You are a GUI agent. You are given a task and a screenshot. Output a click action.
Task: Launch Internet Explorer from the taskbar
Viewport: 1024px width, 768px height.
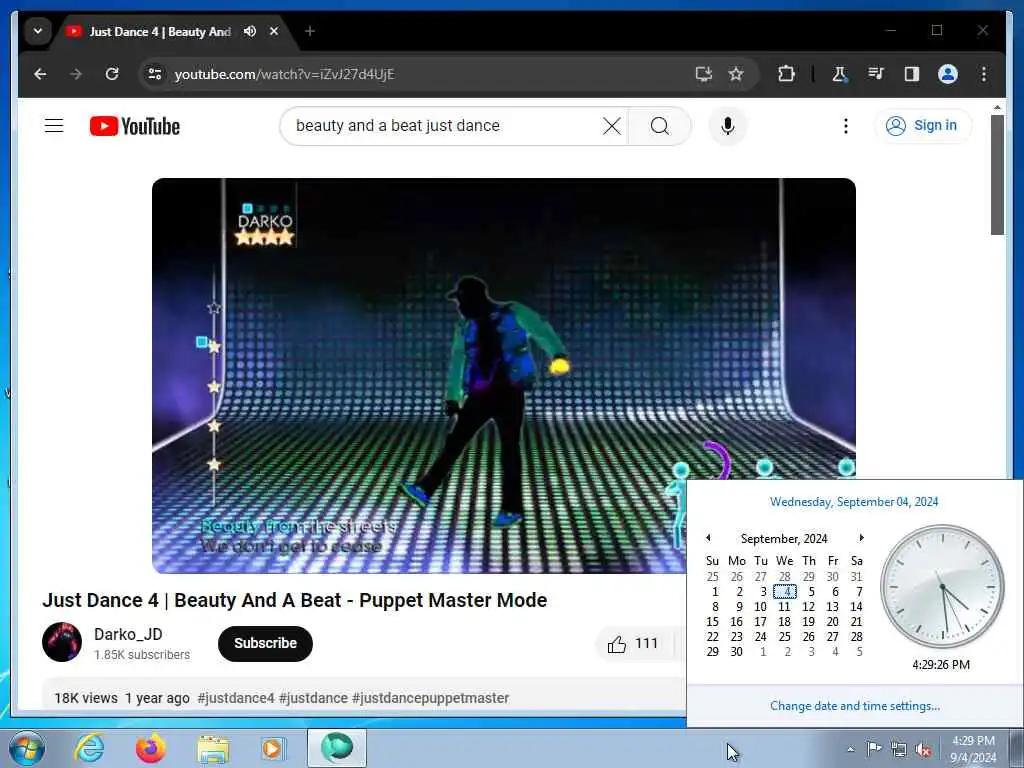point(89,748)
